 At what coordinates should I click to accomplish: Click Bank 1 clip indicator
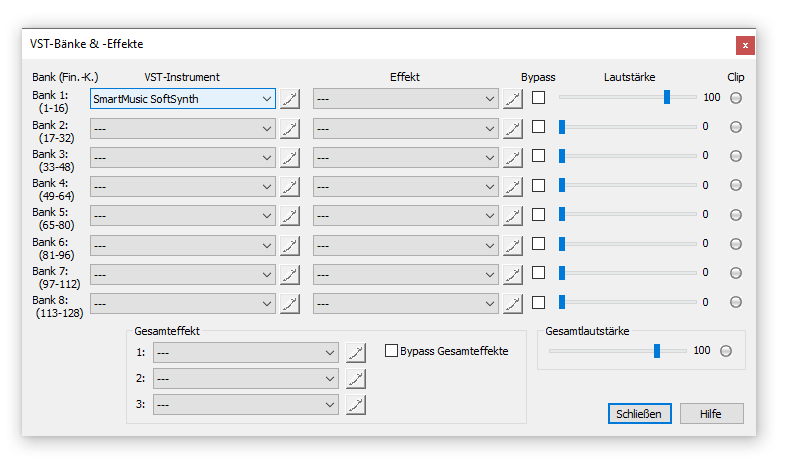click(x=735, y=98)
